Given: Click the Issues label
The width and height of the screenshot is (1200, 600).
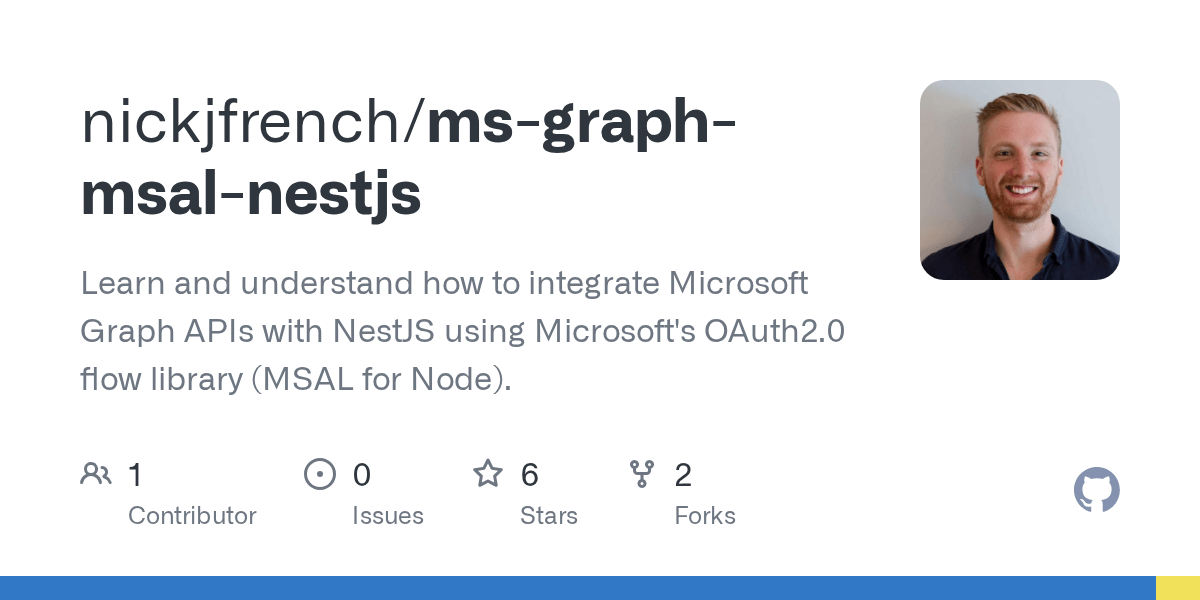Looking at the screenshot, I should tap(388, 516).
